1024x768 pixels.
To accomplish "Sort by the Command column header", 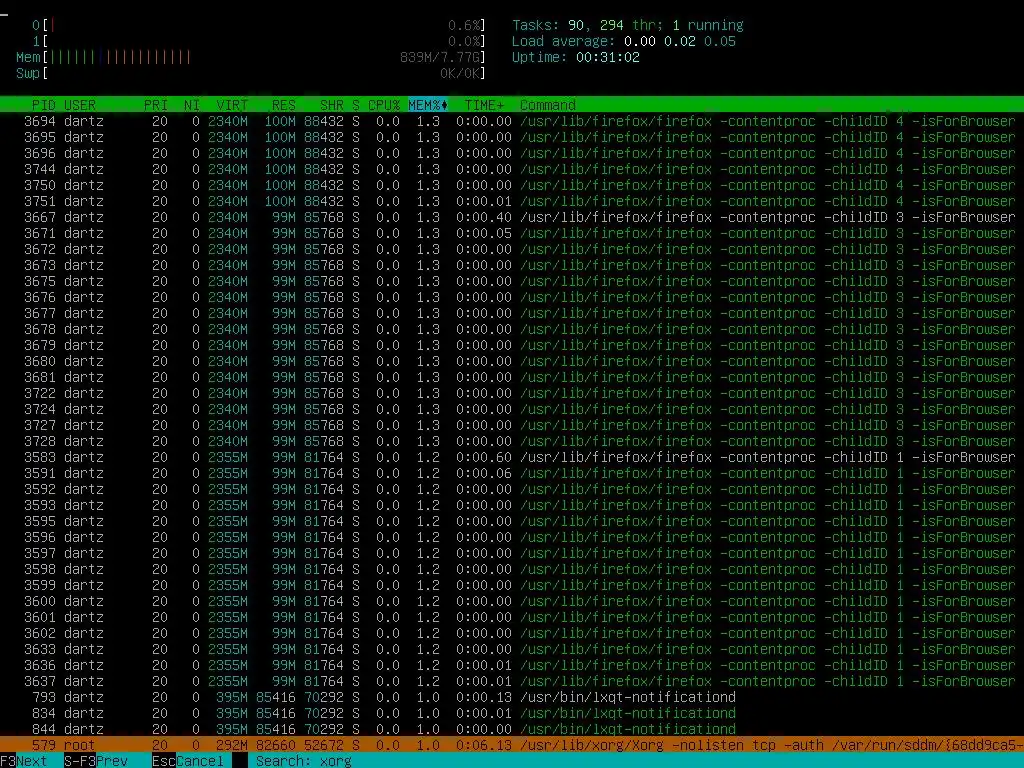I will pyautogui.click(x=548, y=105).
